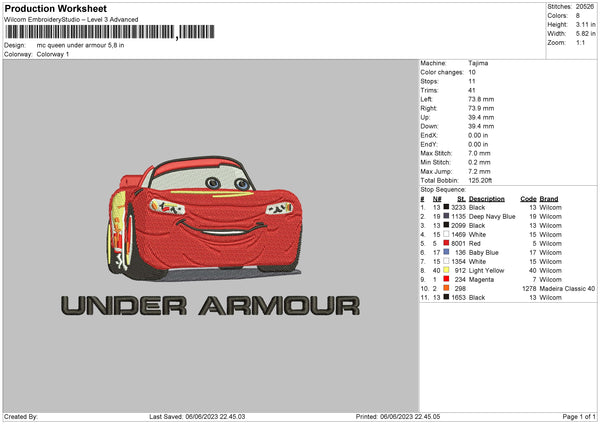Screen dimensions: 600x424
Task: Click the Magenta description text
Action: [481, 279]
